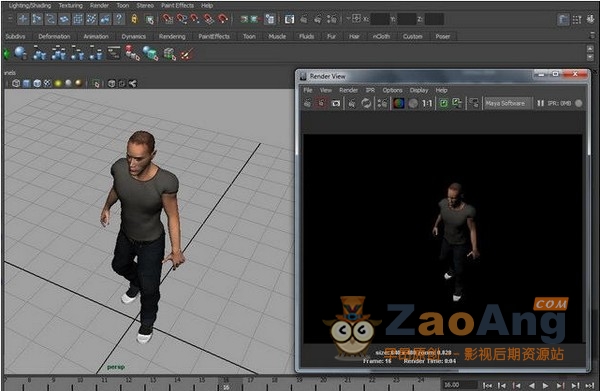Viewport: 600px width, 391px height.
Task: Toggle the Channel Box sidebar icon
Action: tap(591, 19)
